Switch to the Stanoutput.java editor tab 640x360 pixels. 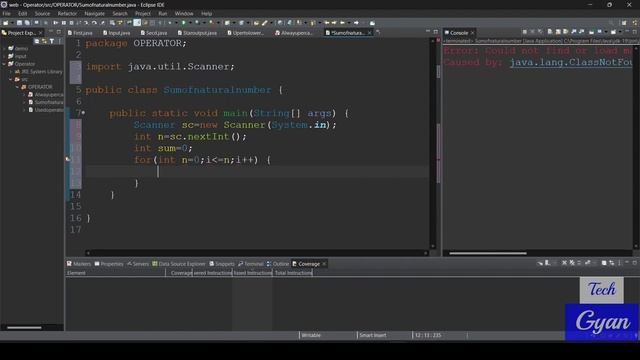click(x=198, y=33)
